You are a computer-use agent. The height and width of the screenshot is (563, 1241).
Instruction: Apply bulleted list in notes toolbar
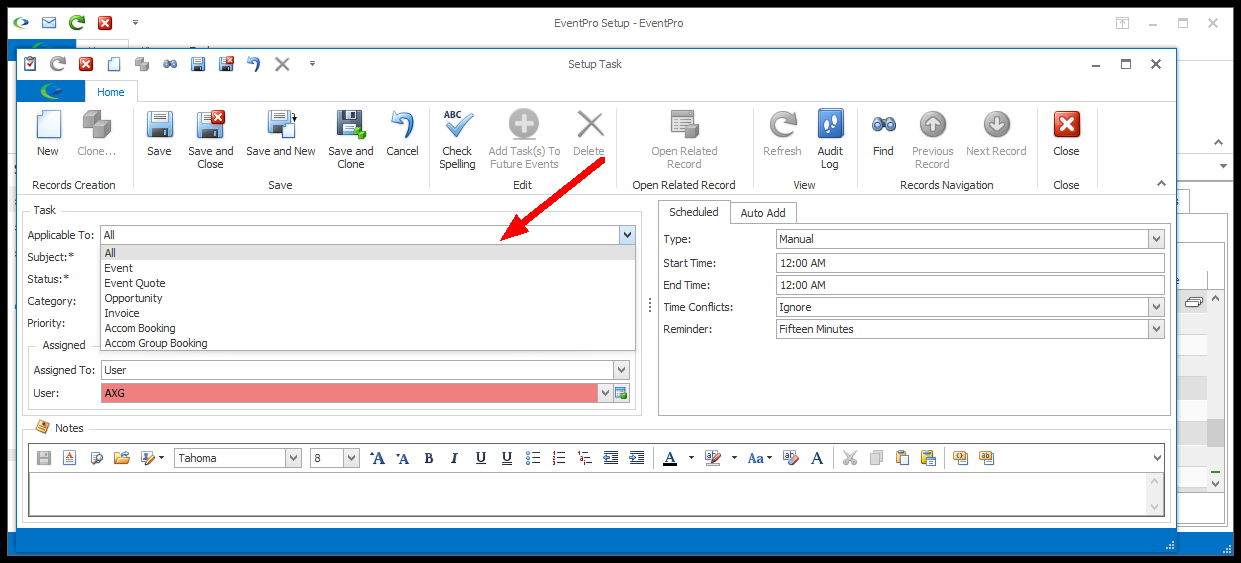coord(533,458)
